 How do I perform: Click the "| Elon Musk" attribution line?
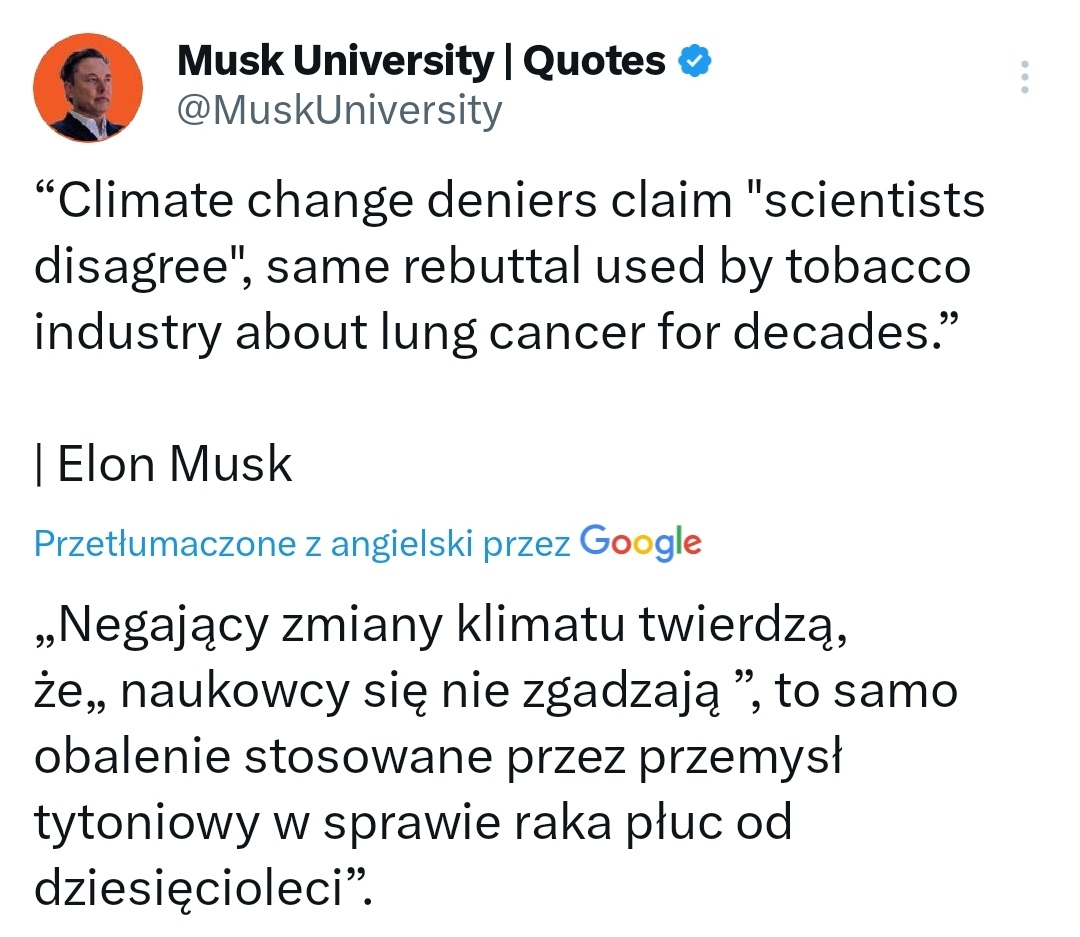tap(164, 464)
